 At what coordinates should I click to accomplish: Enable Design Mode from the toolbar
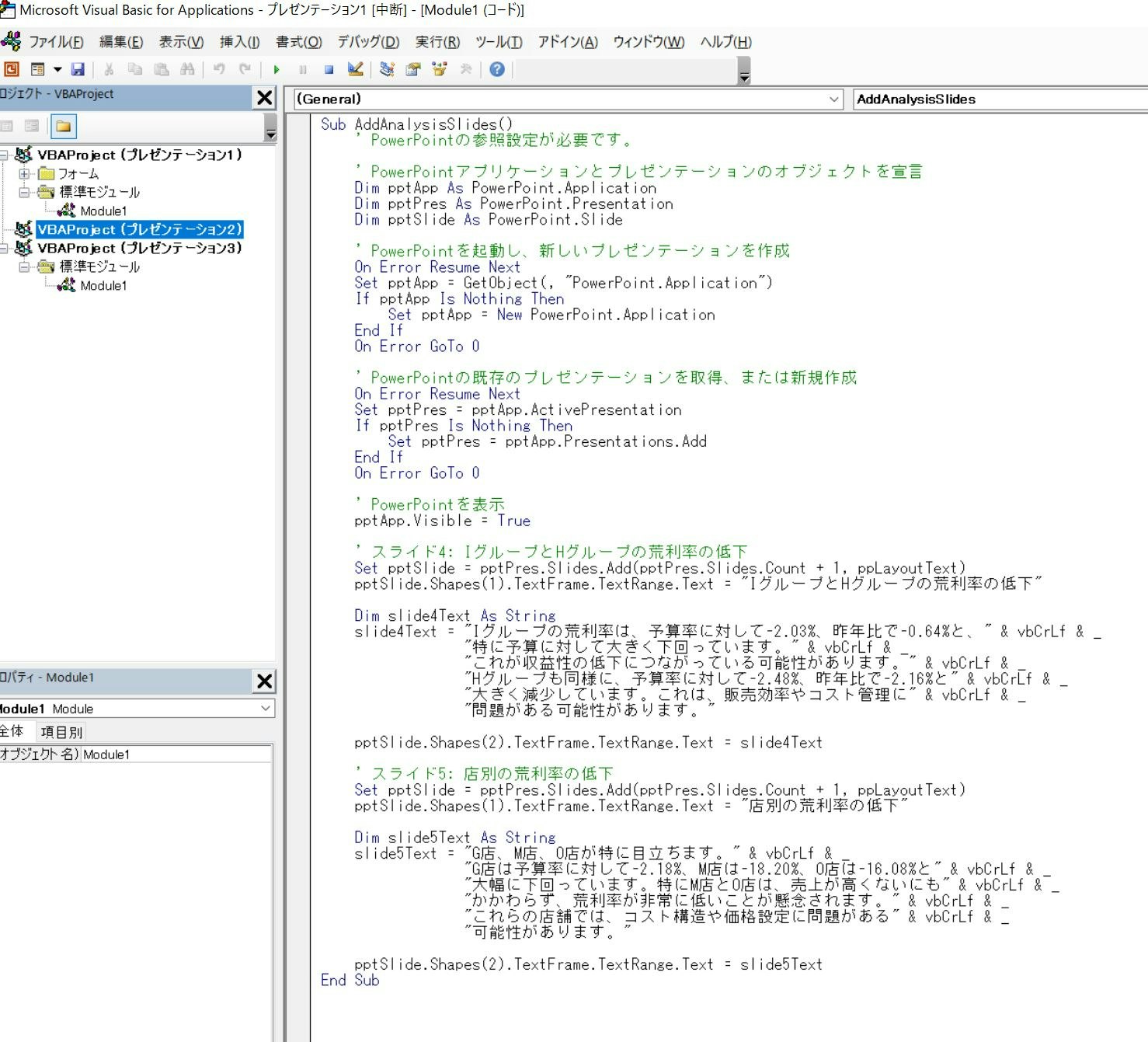click(355, 70)
